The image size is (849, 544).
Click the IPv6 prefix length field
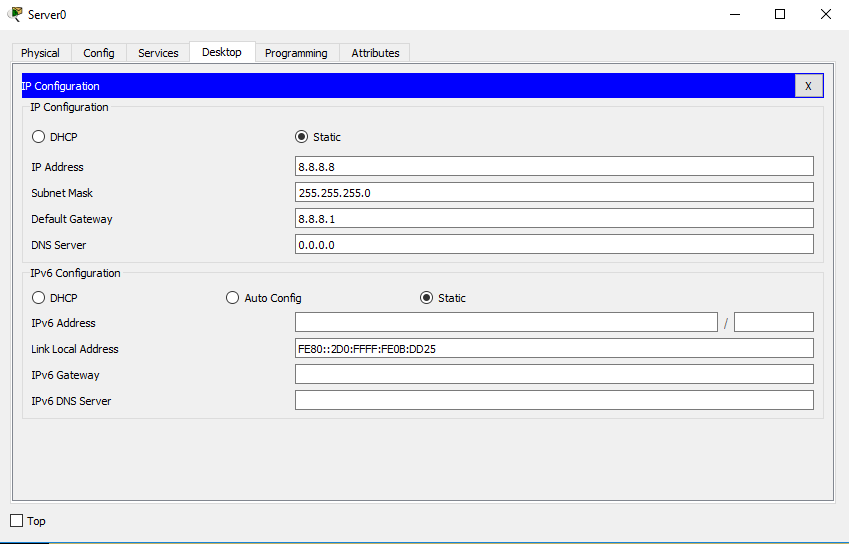click(774, 322)
